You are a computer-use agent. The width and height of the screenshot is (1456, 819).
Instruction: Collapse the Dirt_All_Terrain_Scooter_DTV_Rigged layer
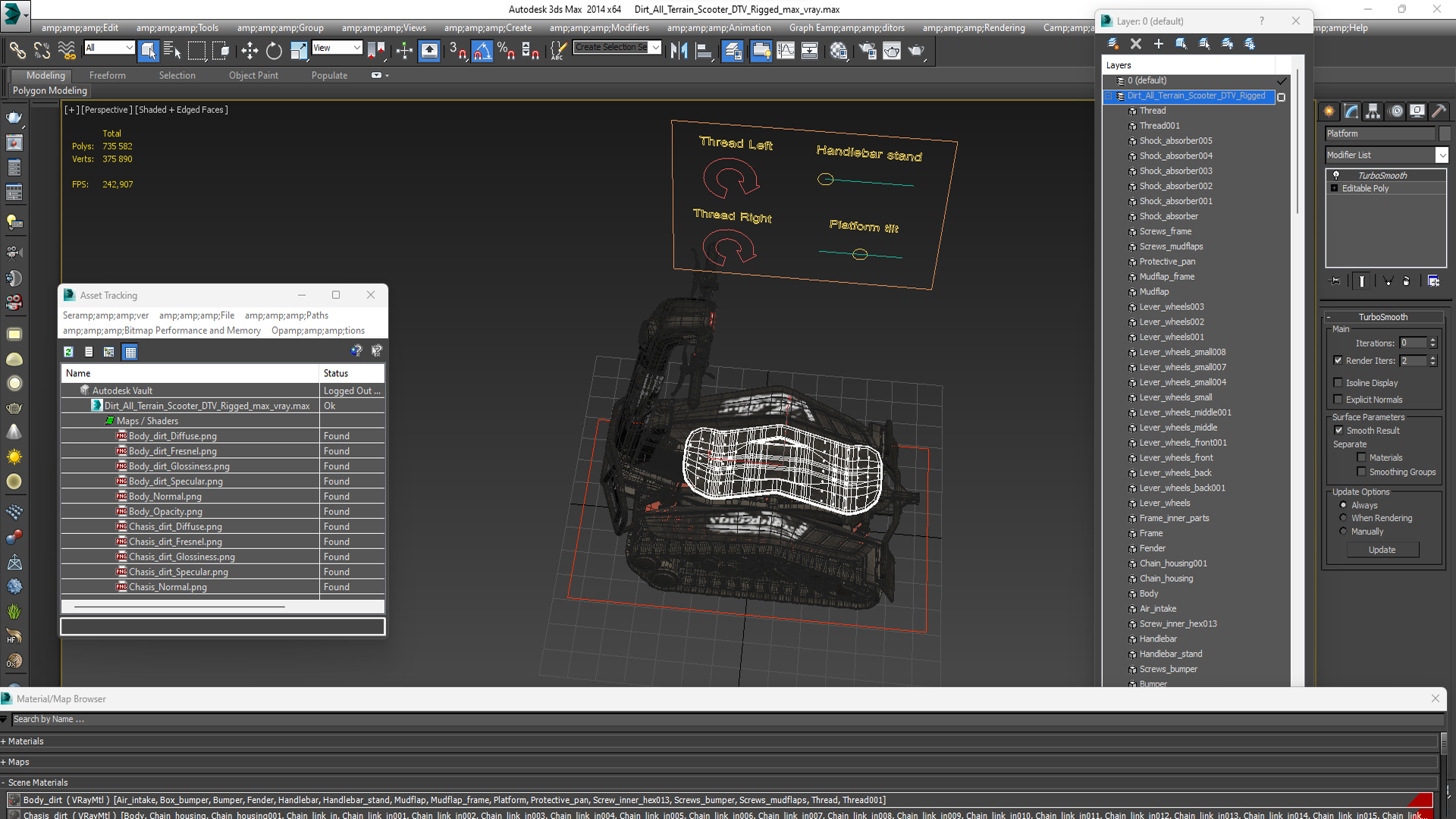(x=1109, y=96)
